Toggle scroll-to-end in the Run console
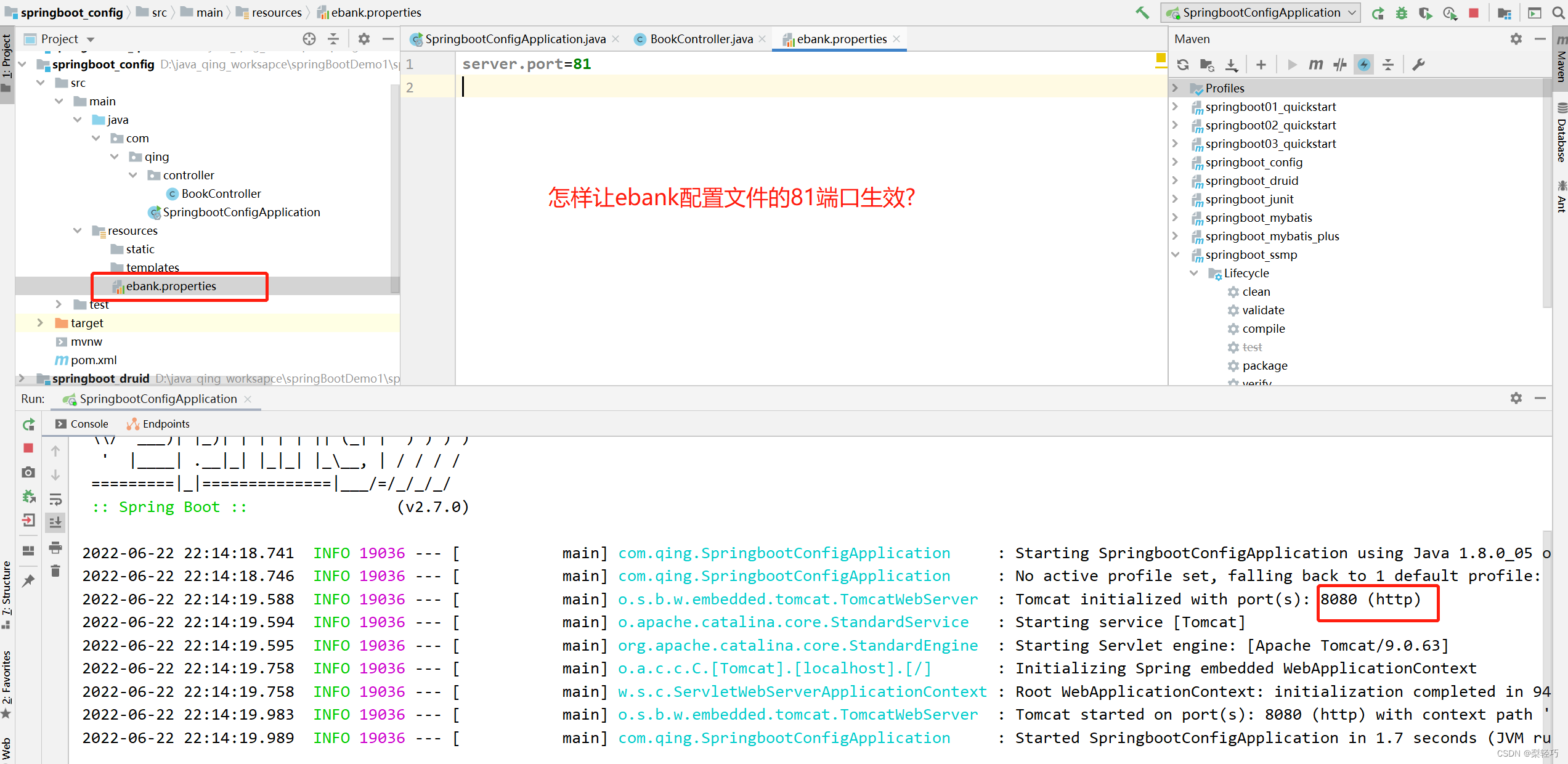Viewport: 1568px width, 764px height. 55,522
